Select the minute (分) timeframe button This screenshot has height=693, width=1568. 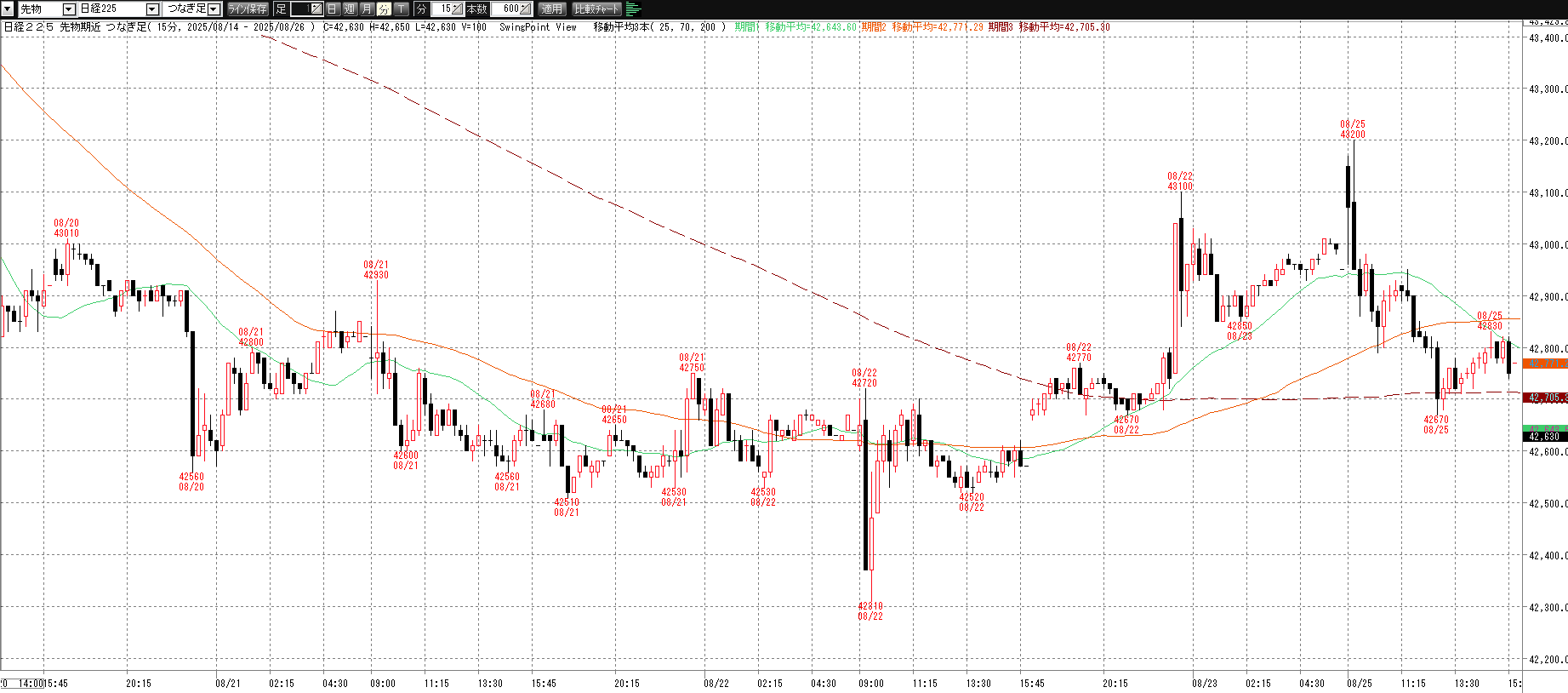tap(384, 9)
